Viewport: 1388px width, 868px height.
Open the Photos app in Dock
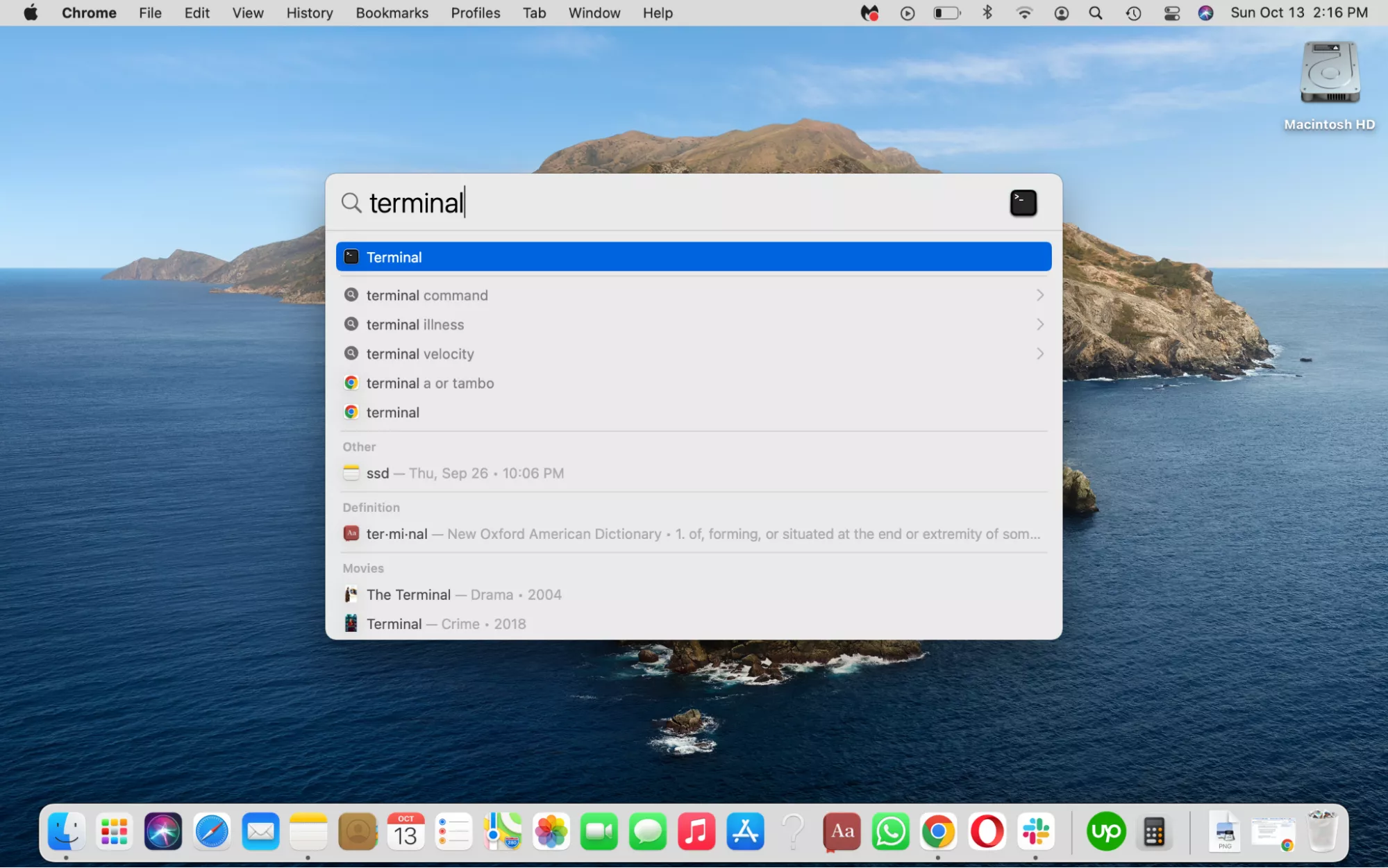(x=551, y=831)
